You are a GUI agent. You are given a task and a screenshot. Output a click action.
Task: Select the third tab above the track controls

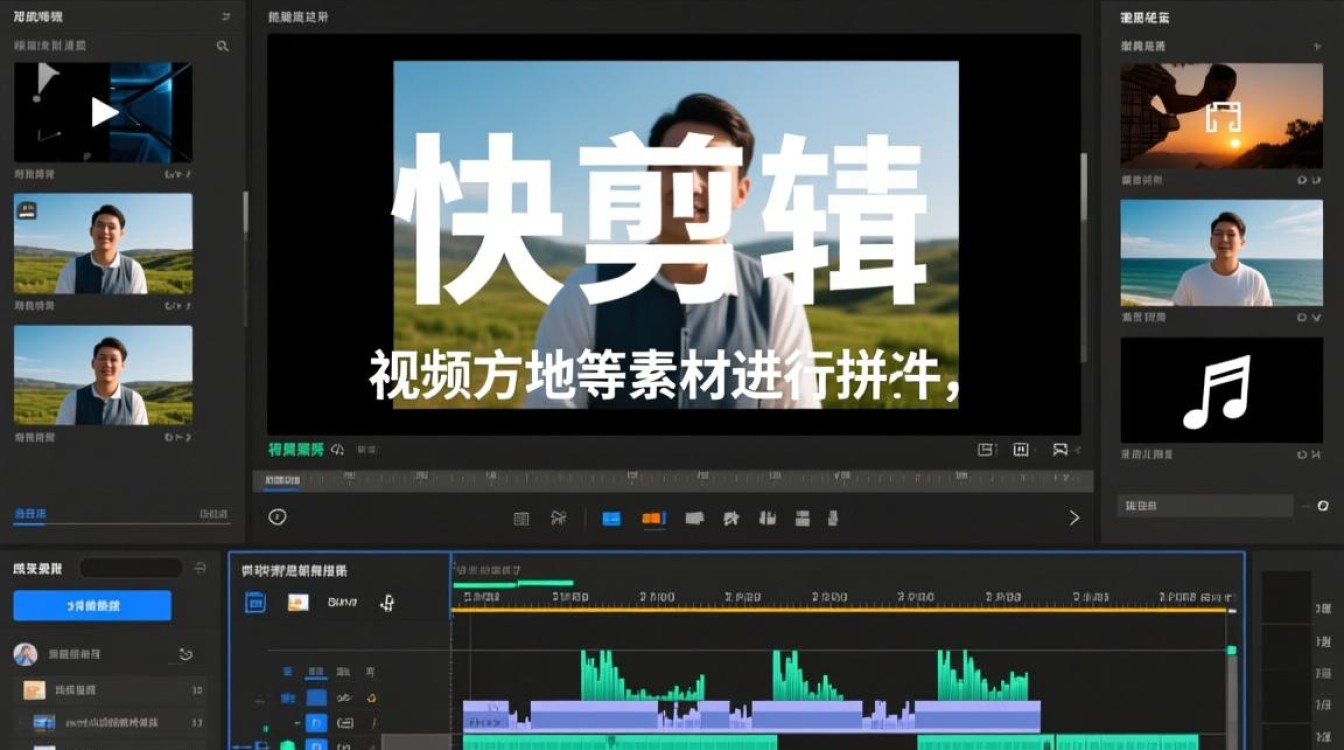tap(343, 671)
